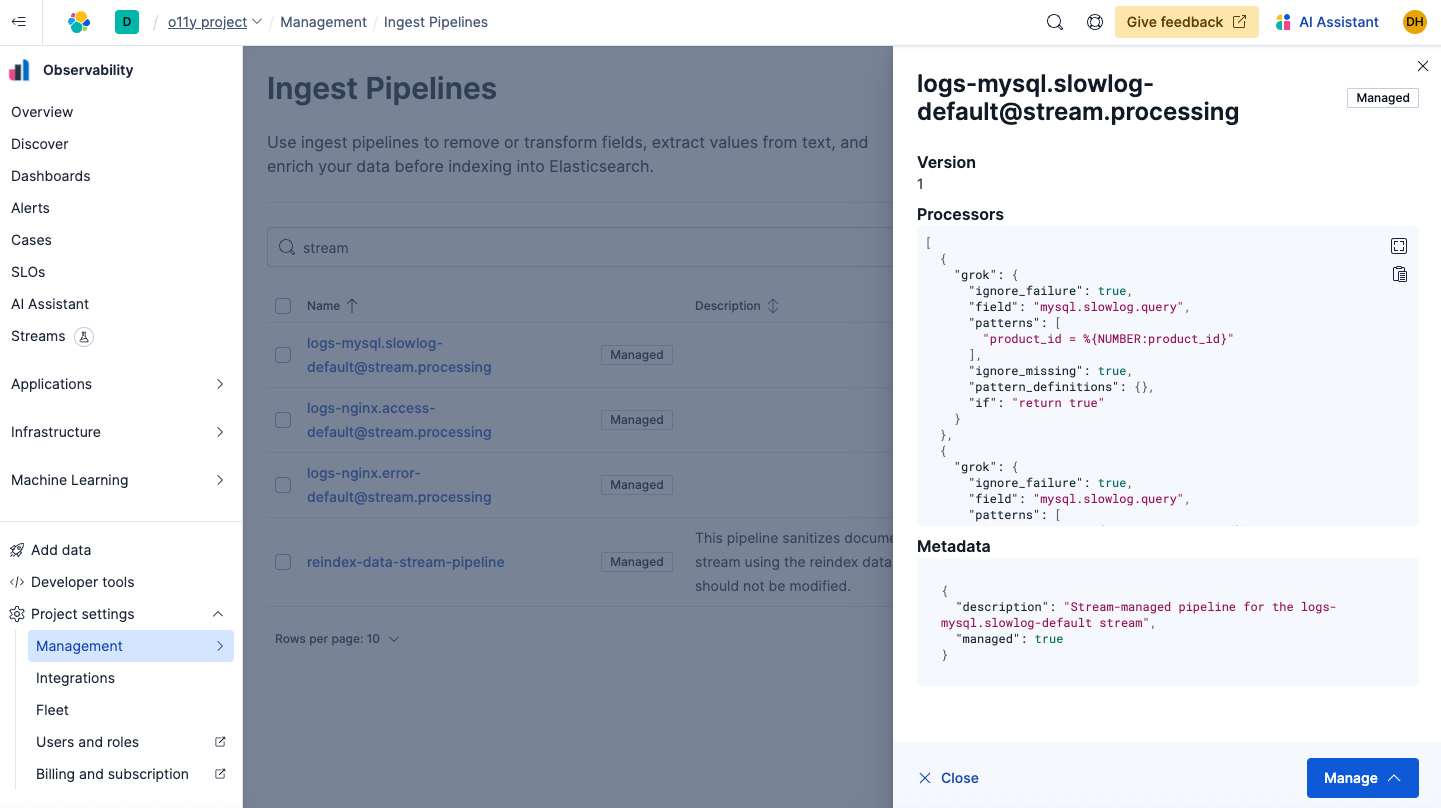Screen dimensions: 1441x808
Task: Go to Integrations under Project settings
Action: click(x=75, y=678)
